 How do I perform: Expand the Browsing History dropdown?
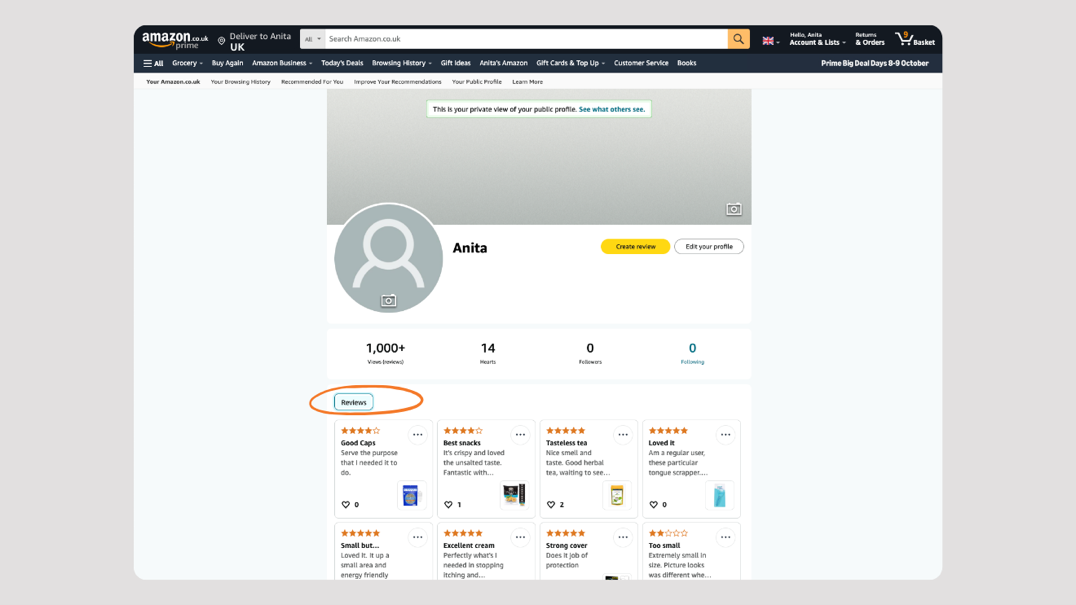coord(401,63)
